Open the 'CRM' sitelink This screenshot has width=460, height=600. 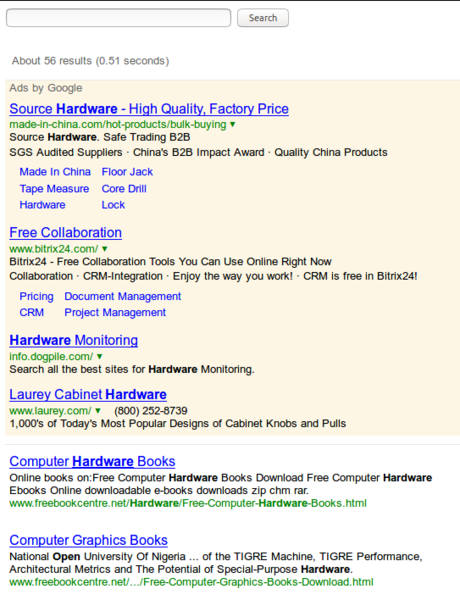[x=32, y=312]
